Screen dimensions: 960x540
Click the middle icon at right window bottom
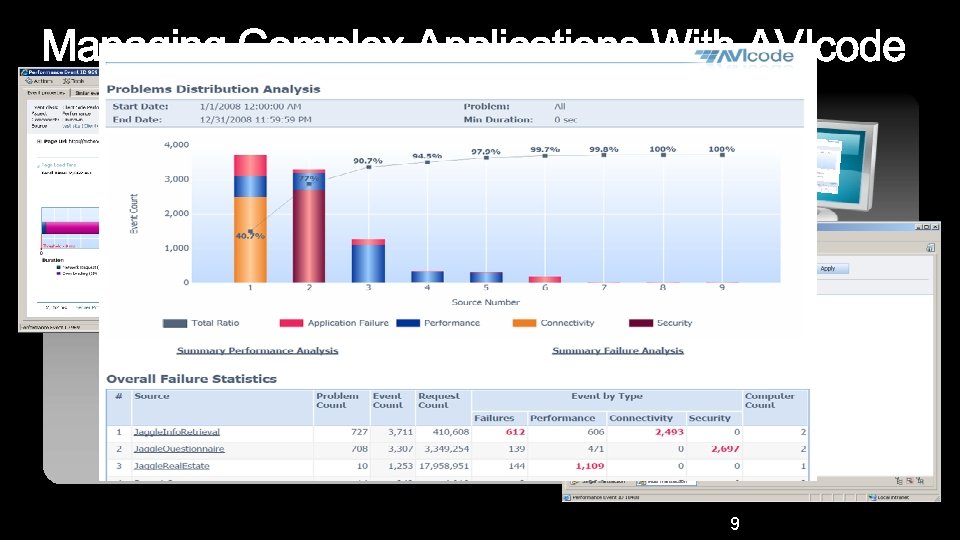tap(910, 481)
